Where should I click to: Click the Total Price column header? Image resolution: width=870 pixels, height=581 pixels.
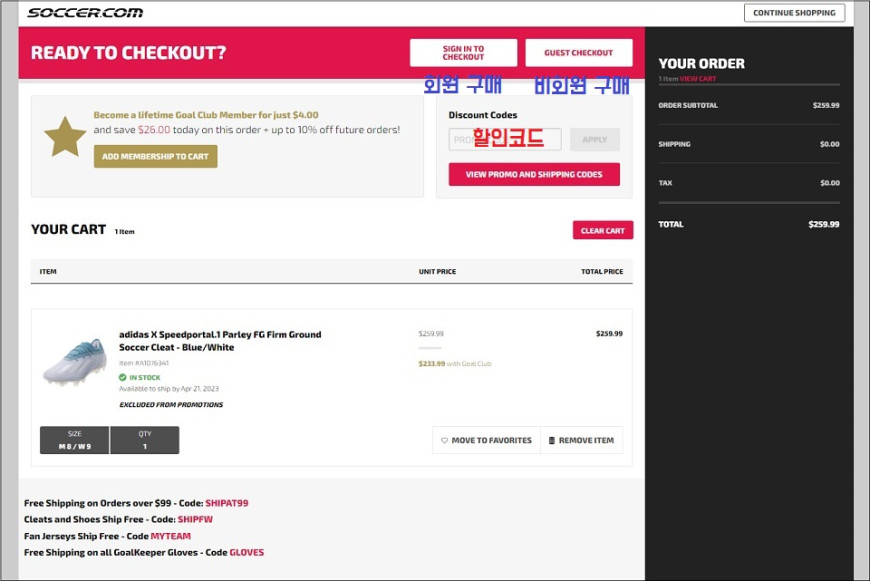tap(602, 271)
